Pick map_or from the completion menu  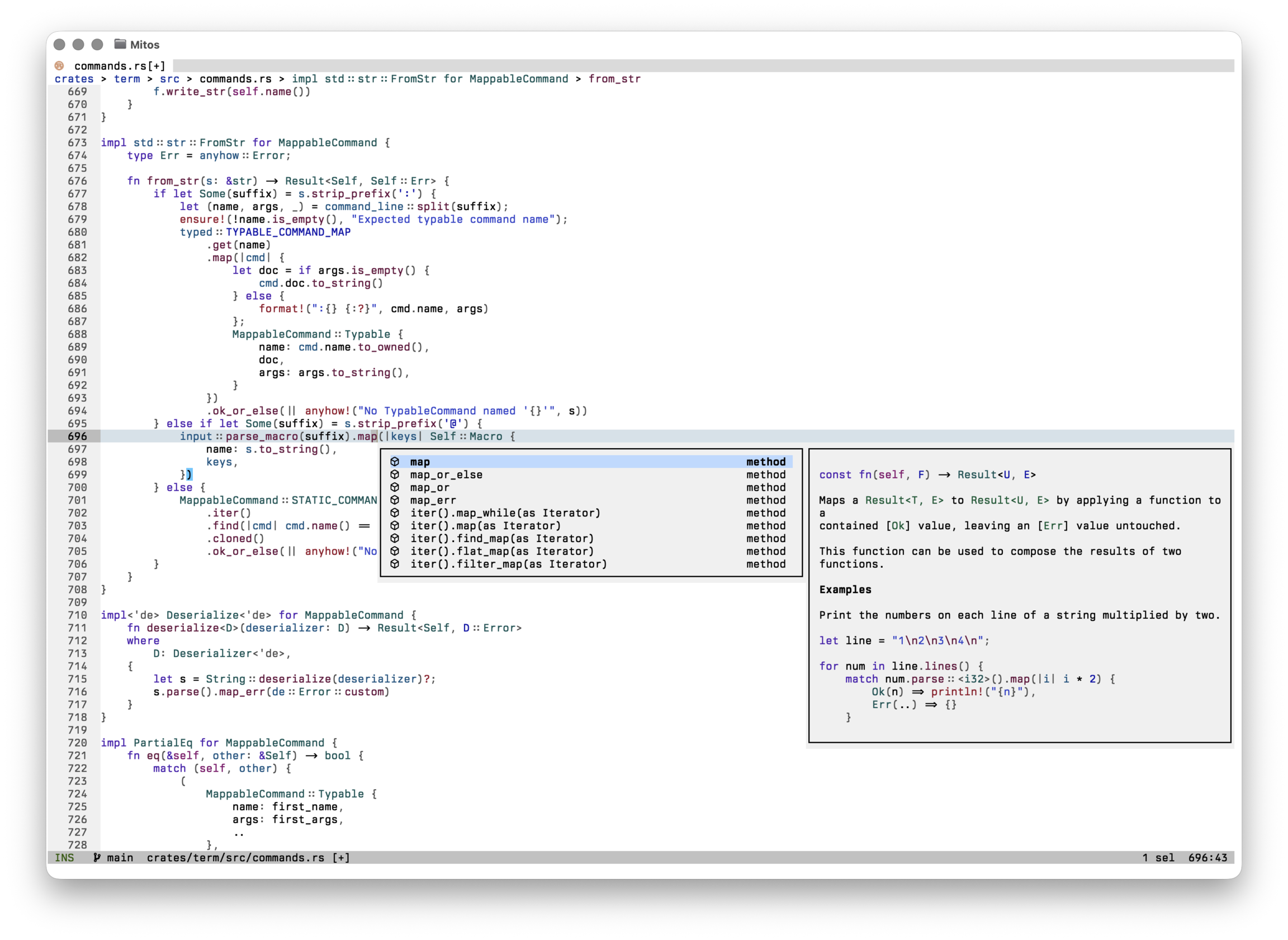(x=591, y=488)
